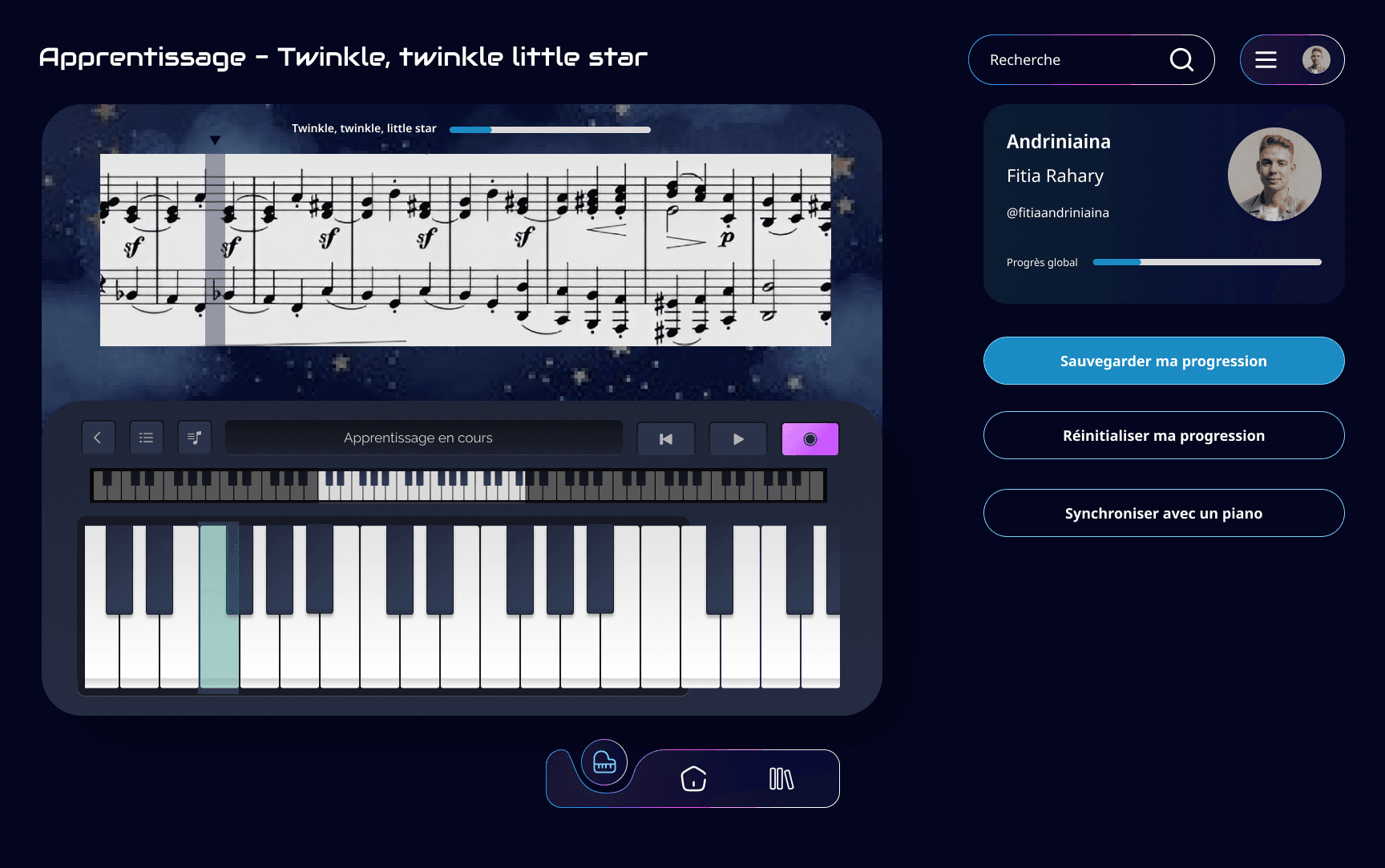The image size is (1385, 868).
Task: Click the Fitia Rahary name text
Action: coord(1055,176)
